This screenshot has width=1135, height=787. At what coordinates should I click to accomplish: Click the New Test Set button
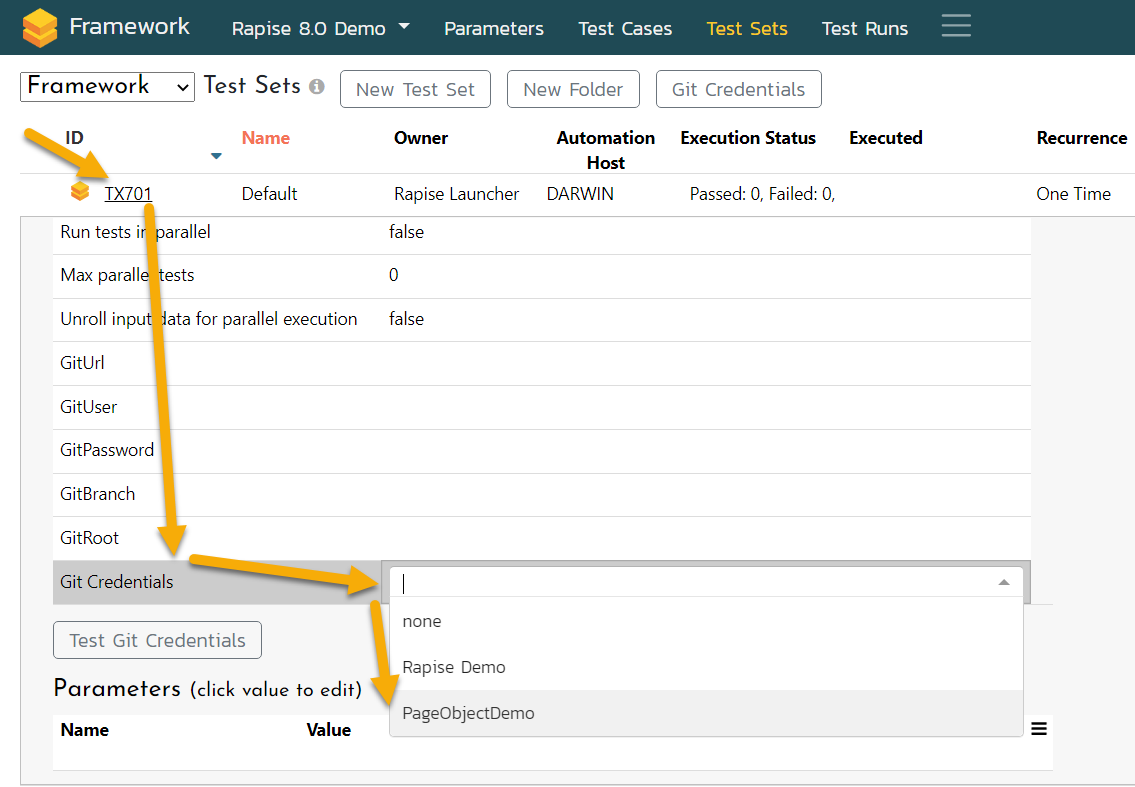point(415,89)
